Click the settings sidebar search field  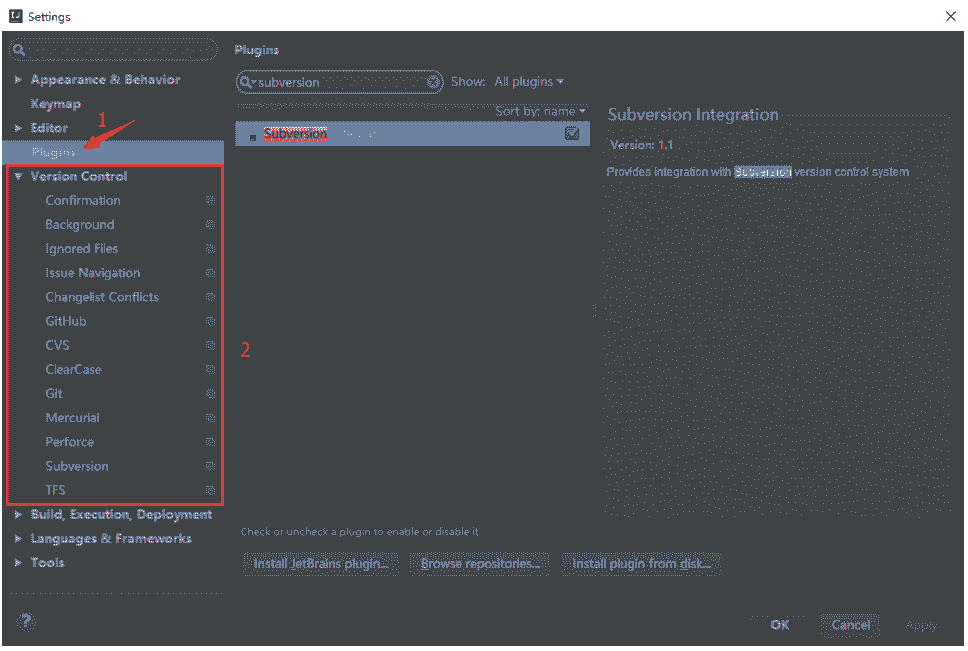click(115, 50)
